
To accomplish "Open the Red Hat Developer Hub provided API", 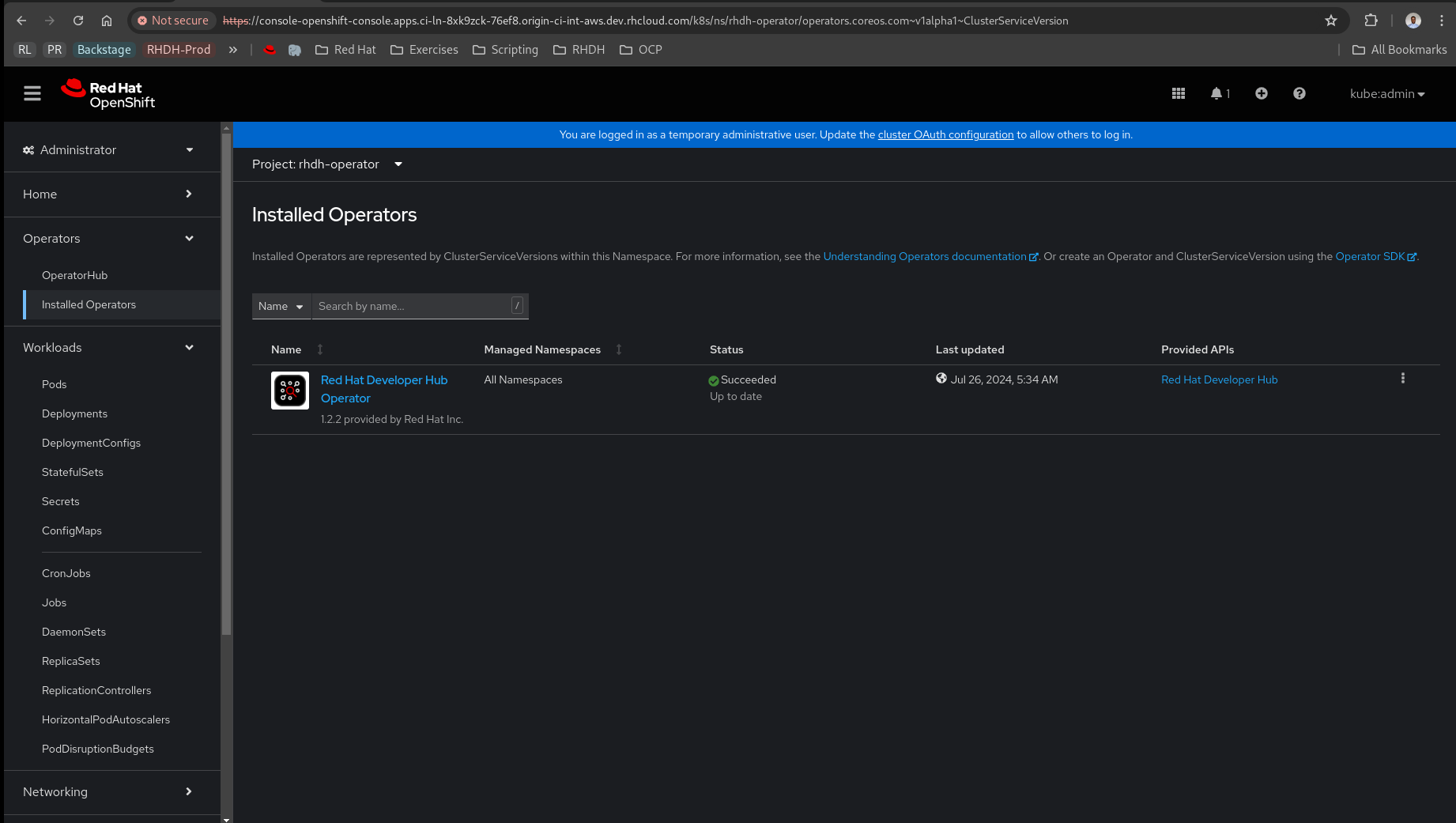I will coord(1219,380).
